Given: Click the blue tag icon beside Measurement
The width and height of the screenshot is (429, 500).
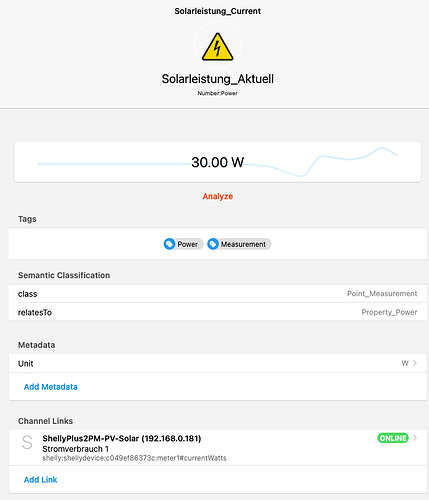Looking at the screenshot, I should (213, 244).
